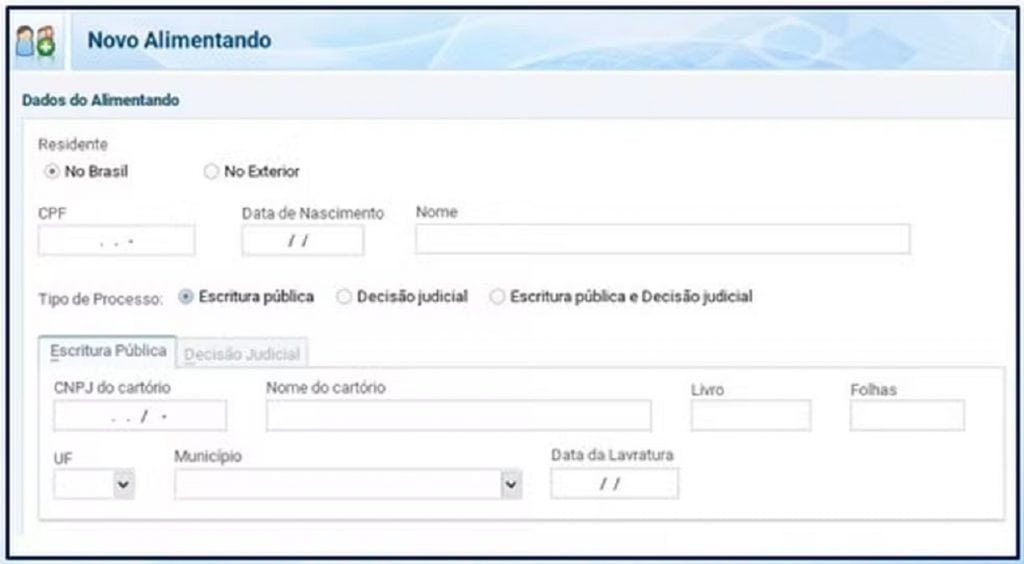The height and width of the screenshot is (564, 1024).
Task: Focus the Livro input field
Action: coord(751,415)
